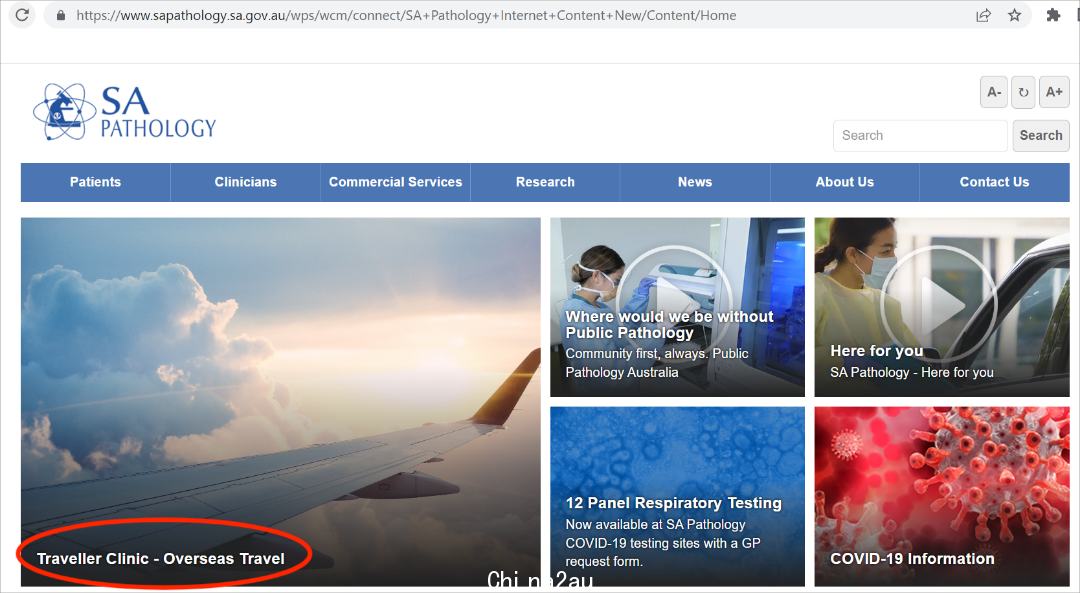Submit the query with the Search button

[1041, 136]
